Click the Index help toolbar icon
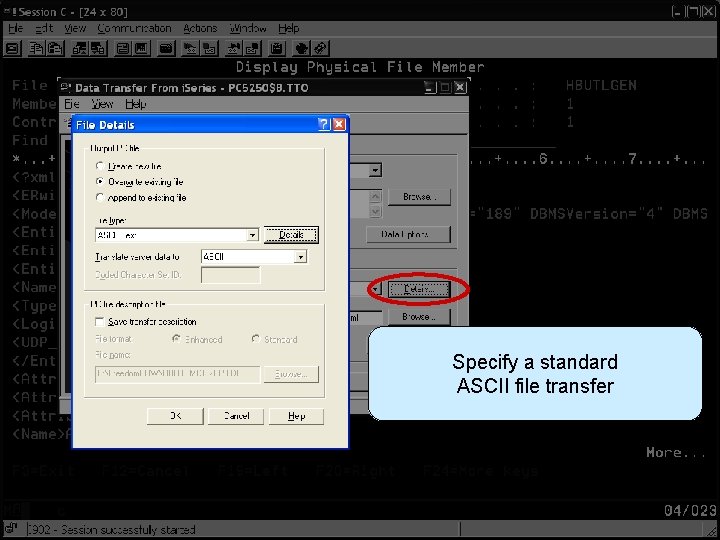 pos(320,48)
